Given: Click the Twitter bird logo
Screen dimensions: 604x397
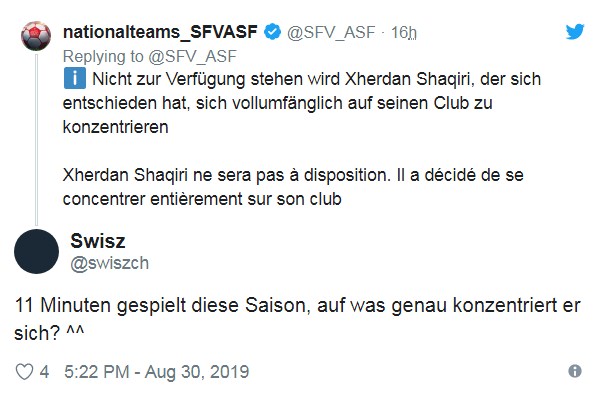Looking at the screenshot, I should coord(575,32).
